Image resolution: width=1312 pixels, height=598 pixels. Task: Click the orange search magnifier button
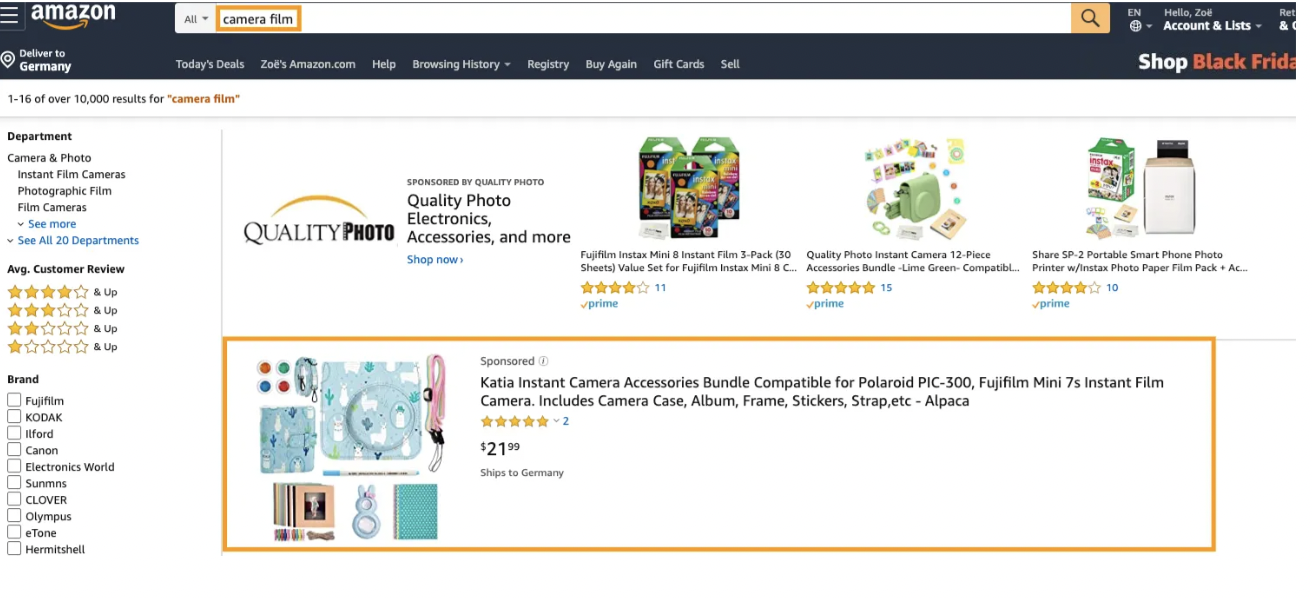point(1090,18)
